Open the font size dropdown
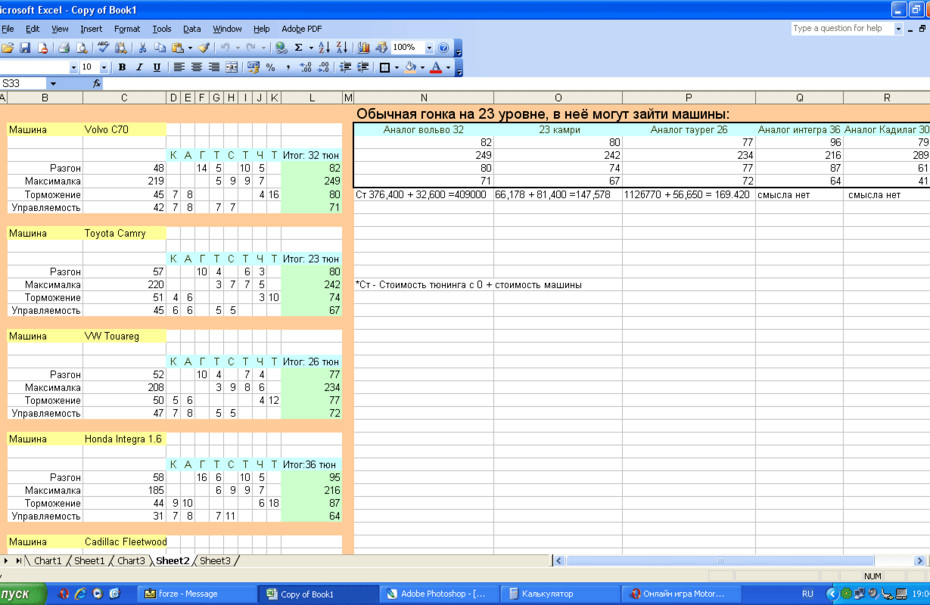This screenshot has width=930, height=605. (104, 68)
